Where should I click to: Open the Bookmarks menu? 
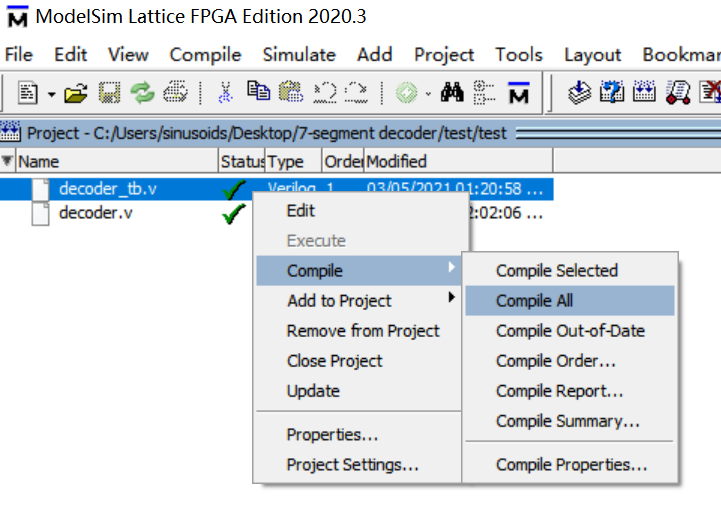click(681, 55)
